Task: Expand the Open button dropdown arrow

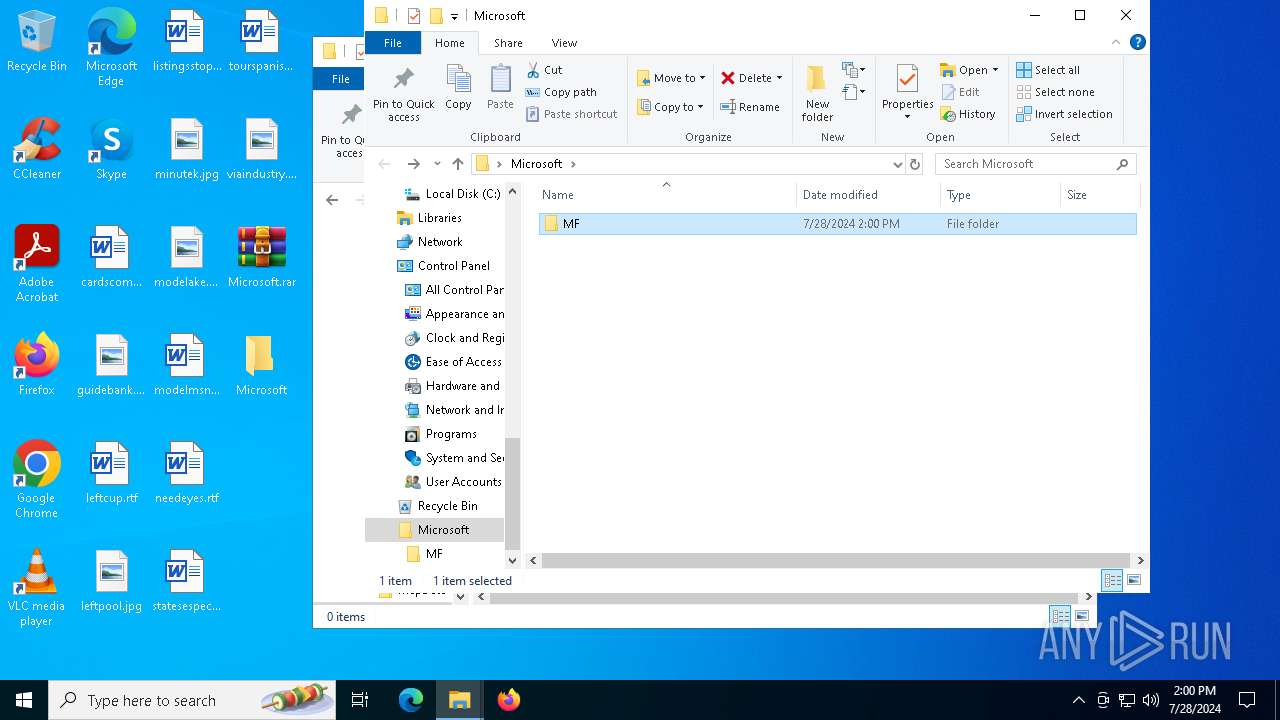Action: pos(995,70)
